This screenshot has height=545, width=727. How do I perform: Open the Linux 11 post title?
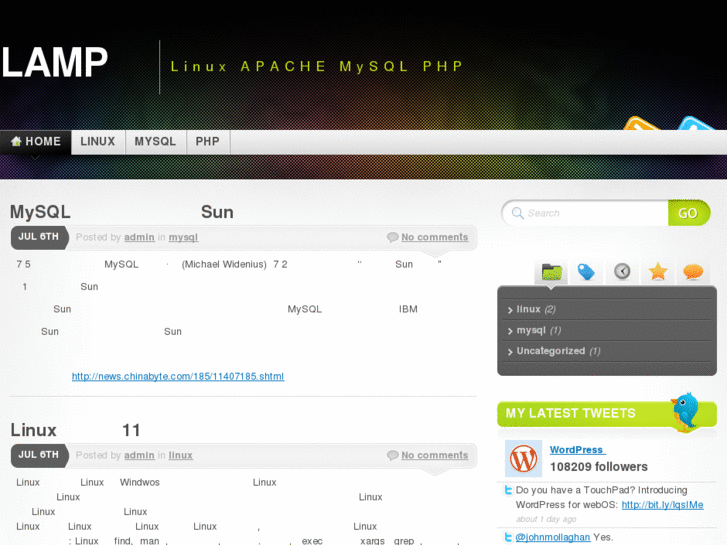pyautogui.click(x=76, y=430)
